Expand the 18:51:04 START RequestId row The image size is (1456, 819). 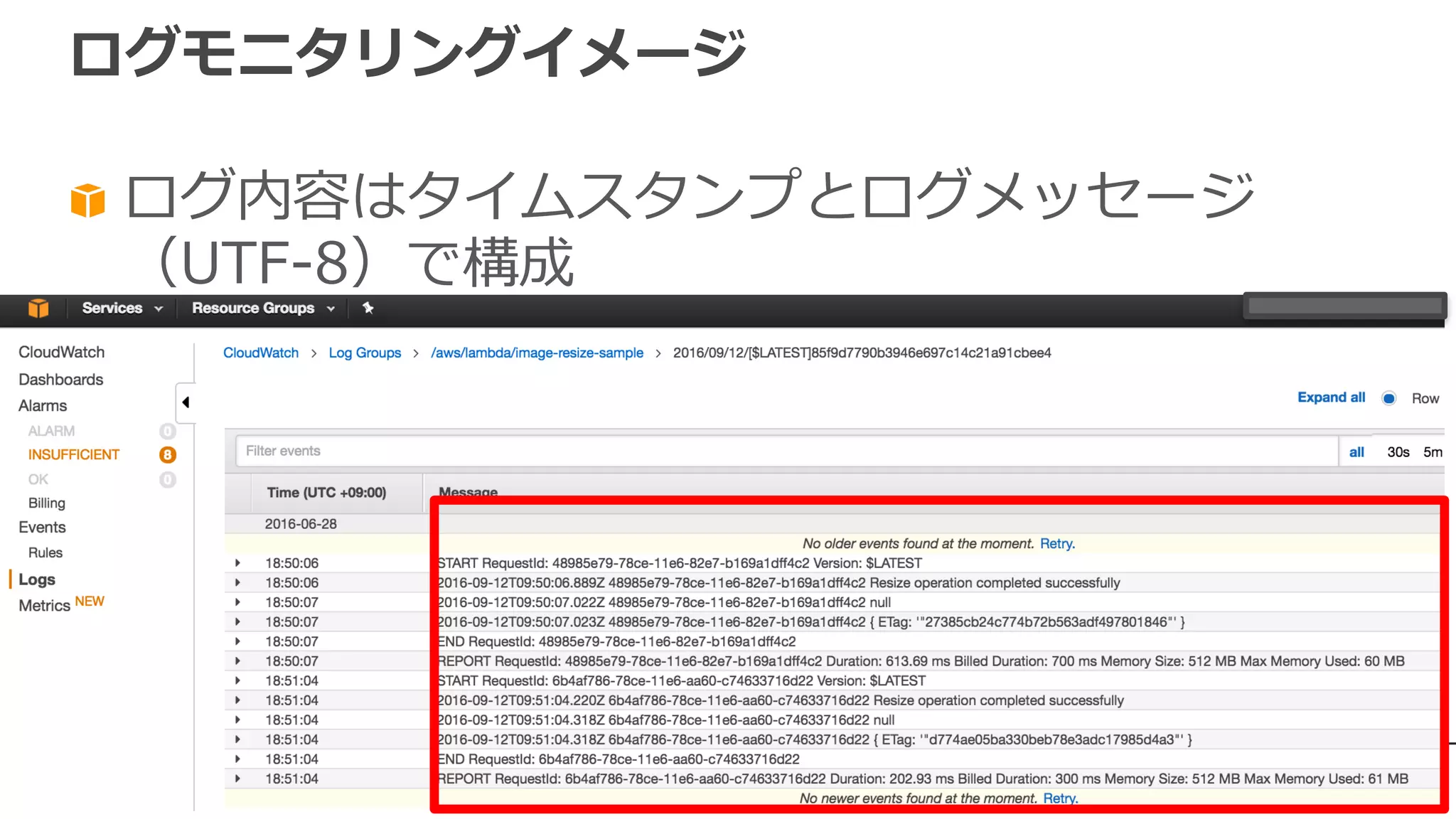pyautogui.click(x=237, y=681)
